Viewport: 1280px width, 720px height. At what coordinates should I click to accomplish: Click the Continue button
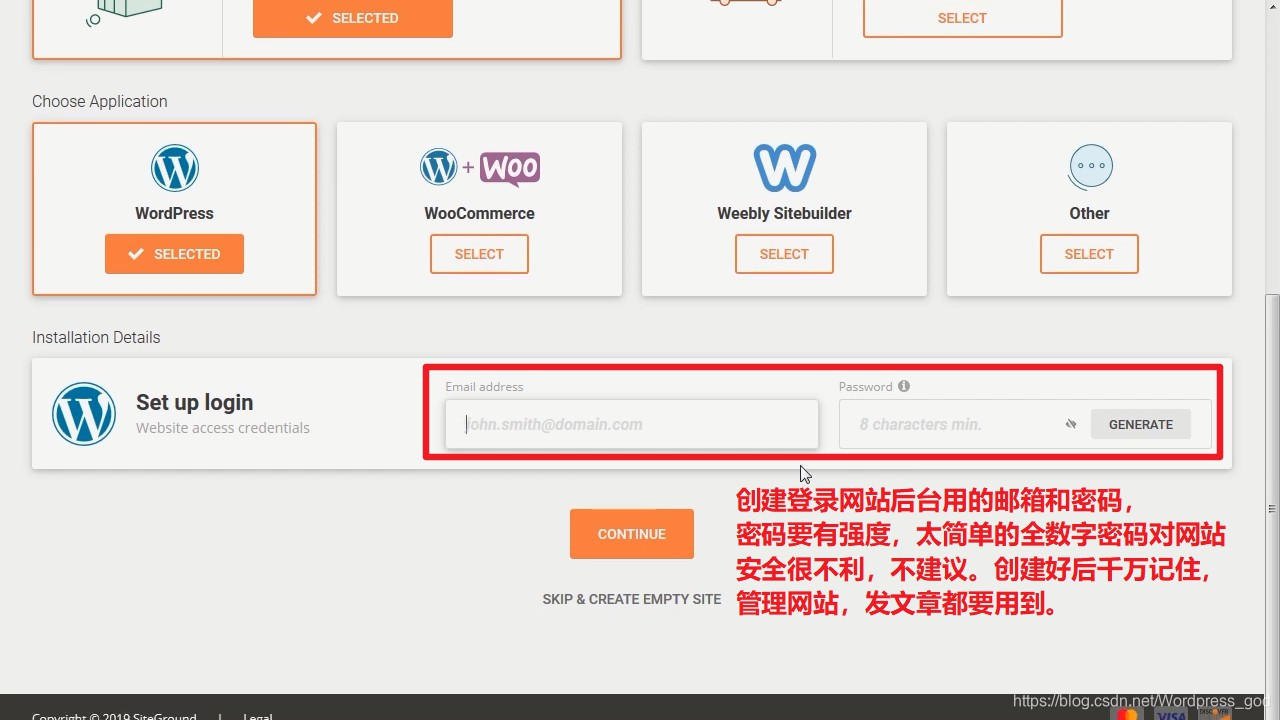click(632, 534)
